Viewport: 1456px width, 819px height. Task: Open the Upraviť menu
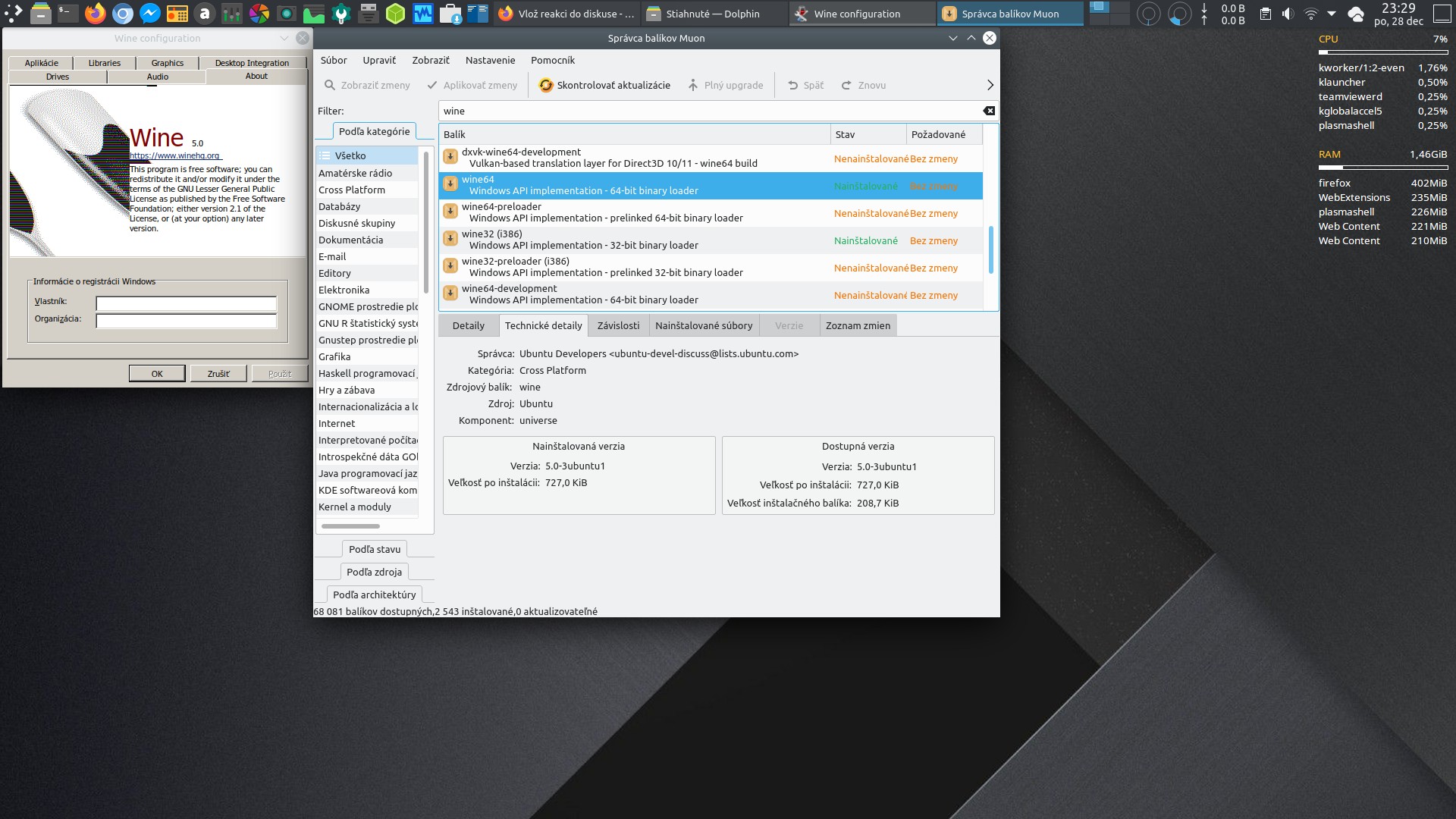379,60
